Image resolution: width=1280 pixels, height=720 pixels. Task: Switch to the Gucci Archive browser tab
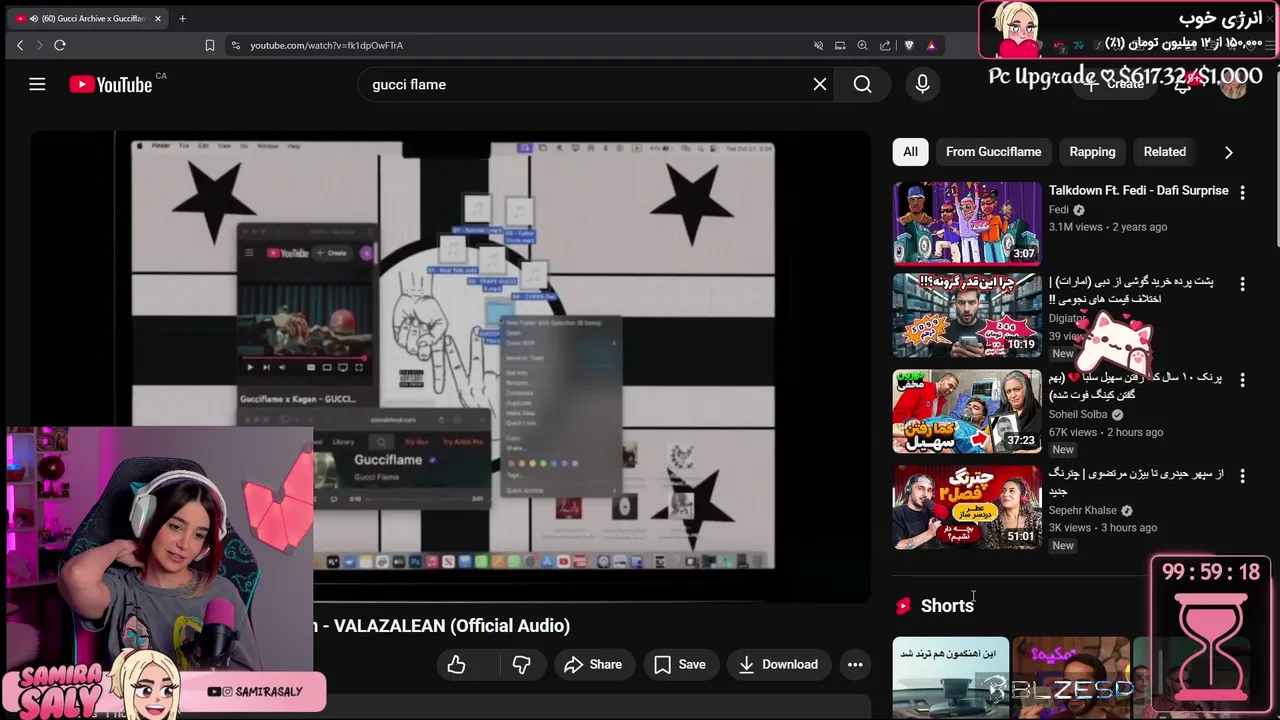point(90,18)
